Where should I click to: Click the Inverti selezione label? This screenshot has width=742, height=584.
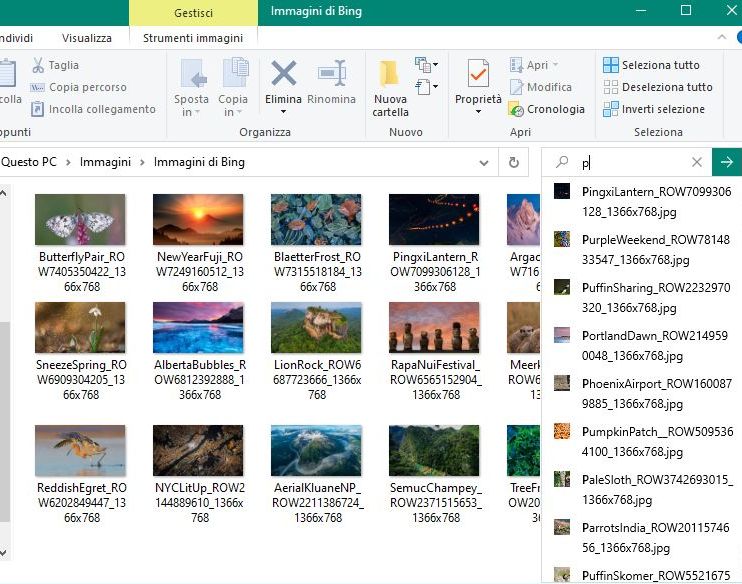pos(663,109)
